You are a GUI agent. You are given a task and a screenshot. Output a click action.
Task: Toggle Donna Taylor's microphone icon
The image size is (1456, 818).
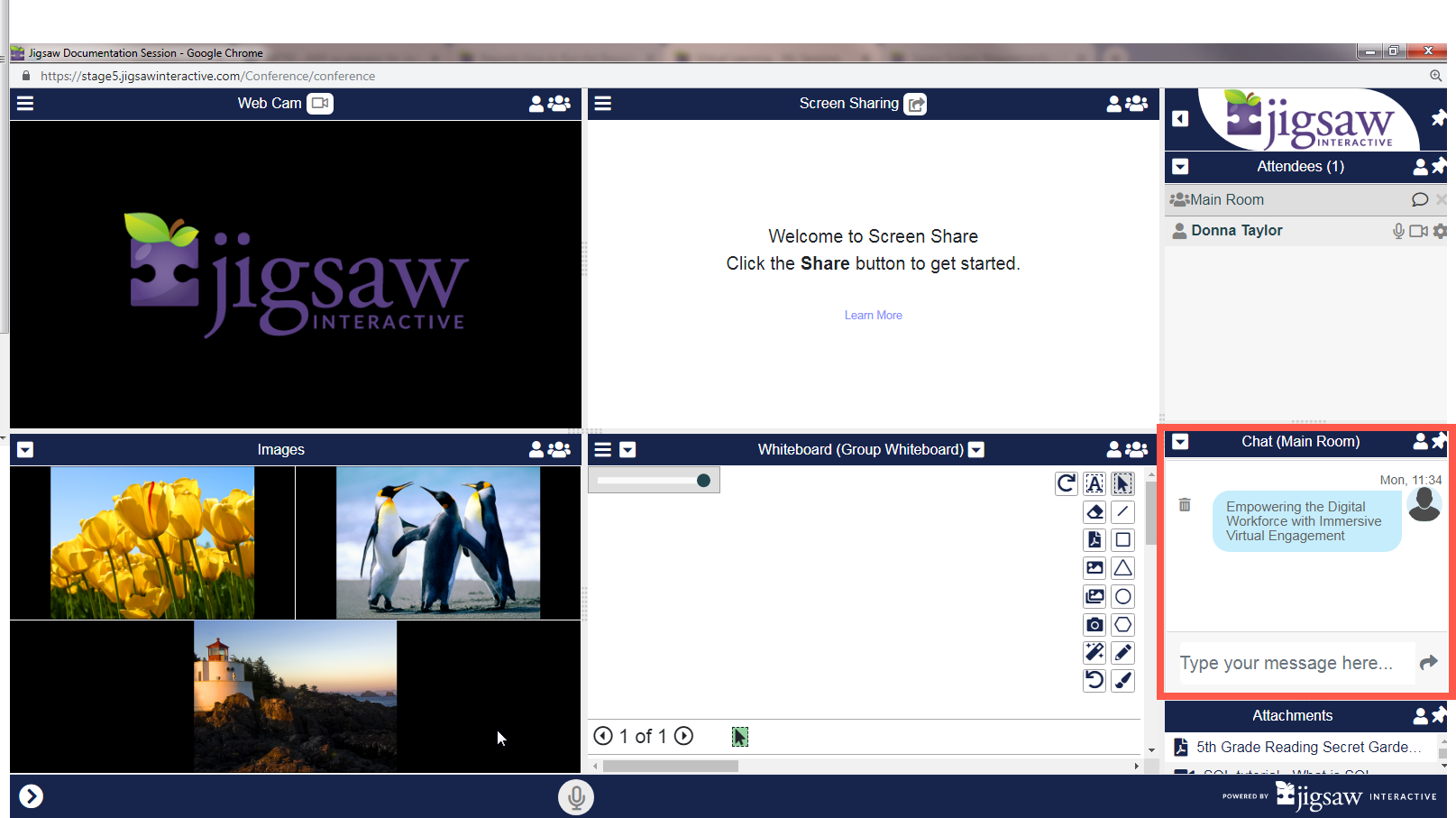pyautogui.click(x=1398, y=231)
